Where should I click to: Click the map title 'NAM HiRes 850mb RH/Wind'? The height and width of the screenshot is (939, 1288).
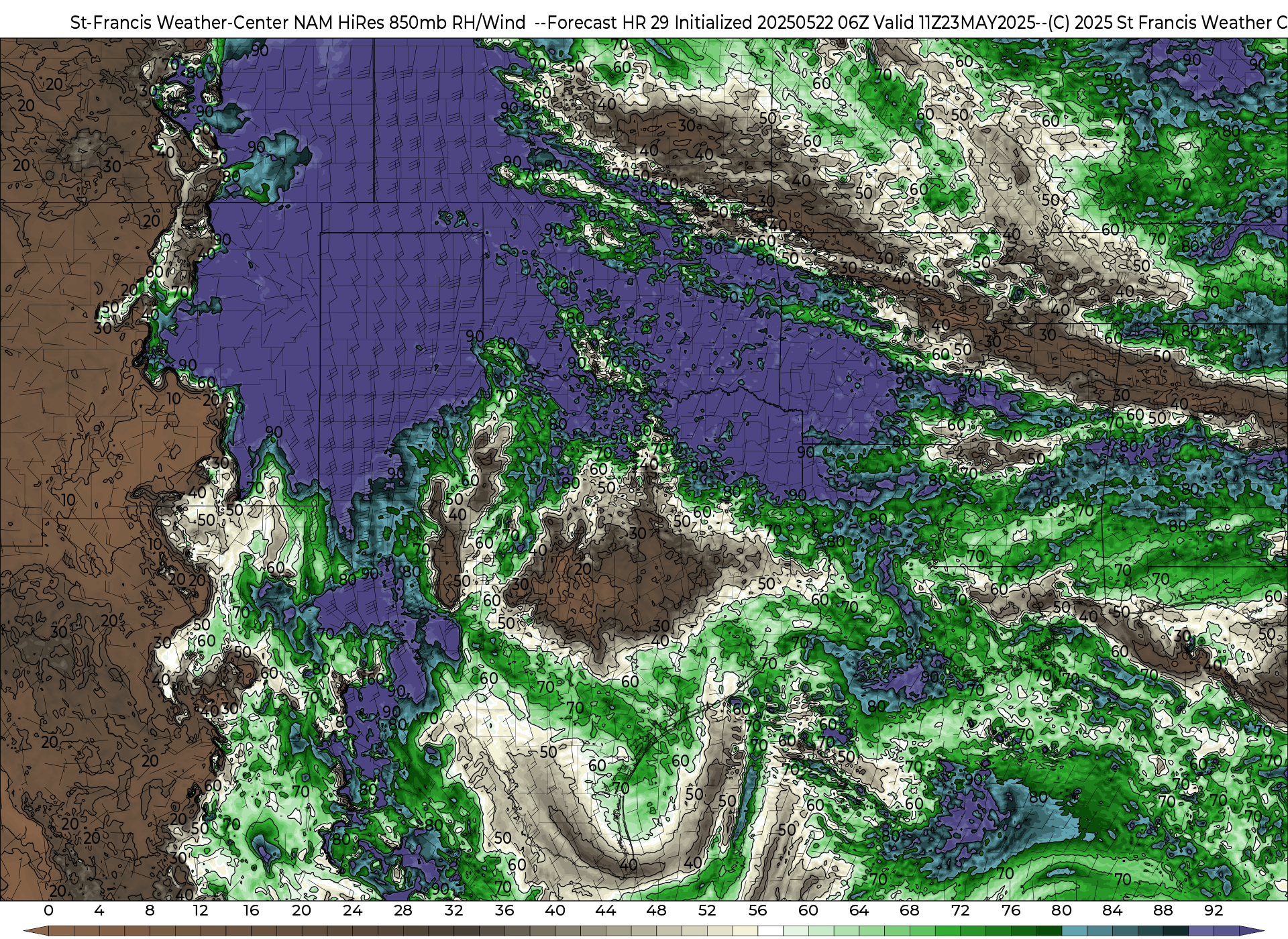click(x=409, y=23)
